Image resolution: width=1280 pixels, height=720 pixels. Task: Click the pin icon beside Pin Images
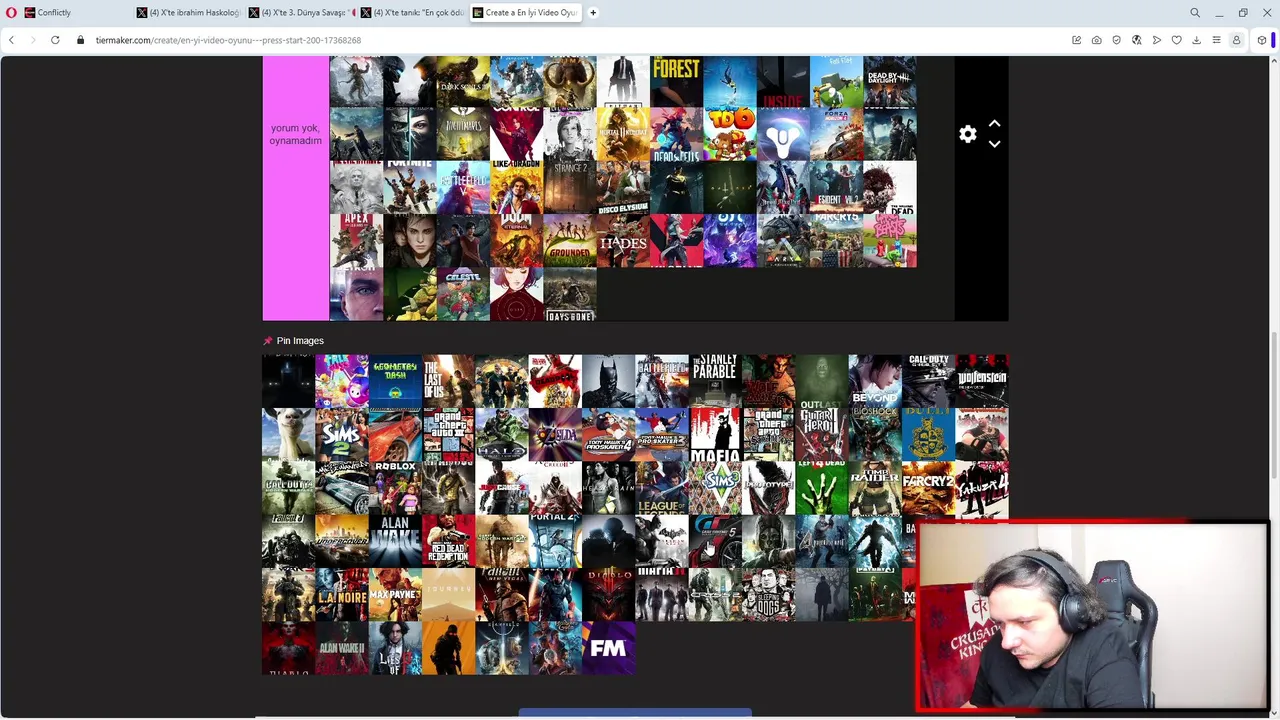(x=267, y=341)
